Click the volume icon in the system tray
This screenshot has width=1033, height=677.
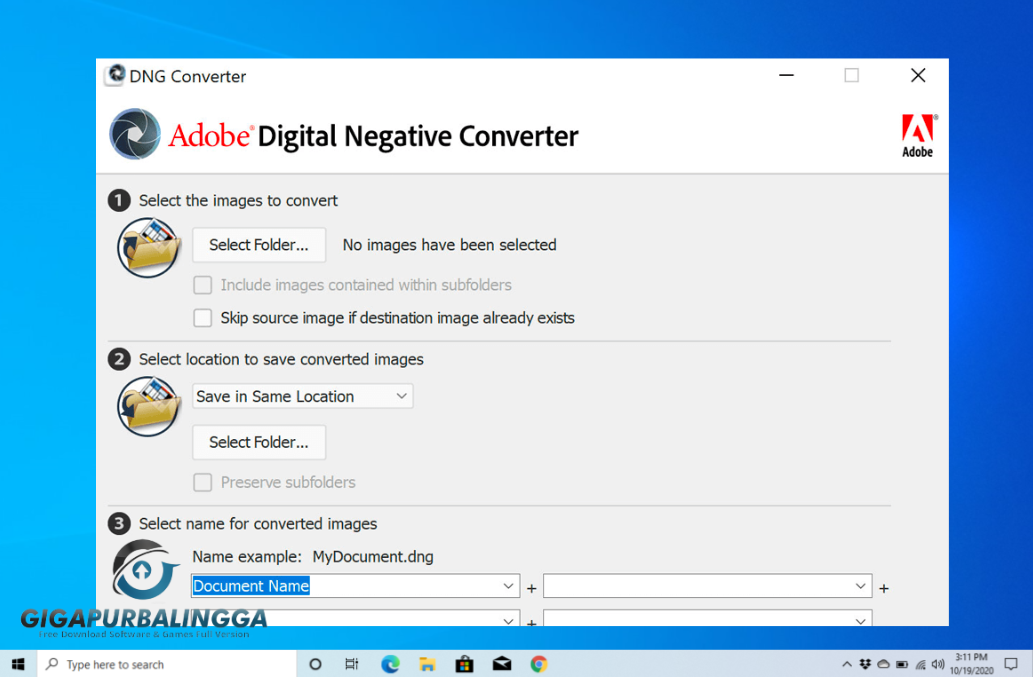[938, 663]
